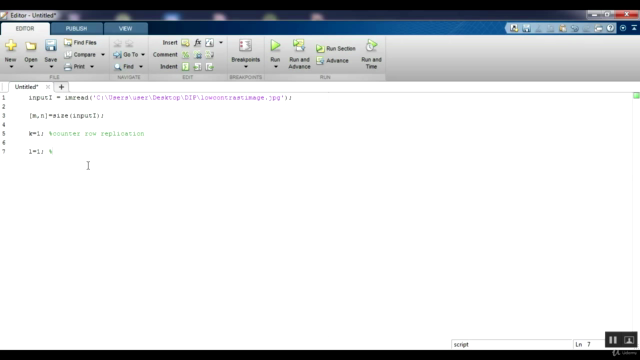Switch to the PUBLISH ribbon tab

[x=76, y=29]
